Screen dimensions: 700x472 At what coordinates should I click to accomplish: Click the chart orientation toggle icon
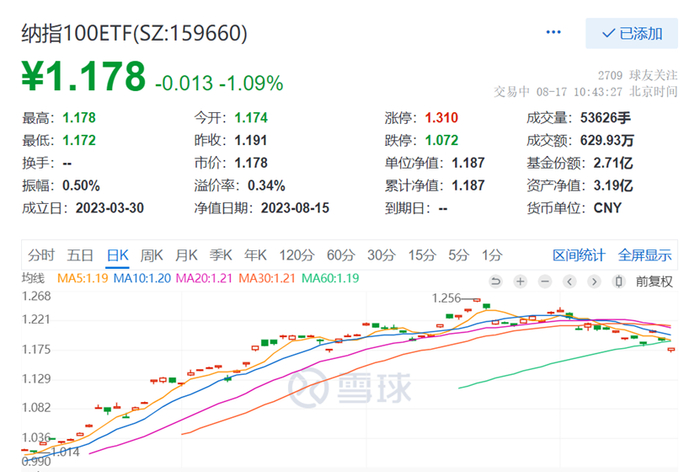619,281
